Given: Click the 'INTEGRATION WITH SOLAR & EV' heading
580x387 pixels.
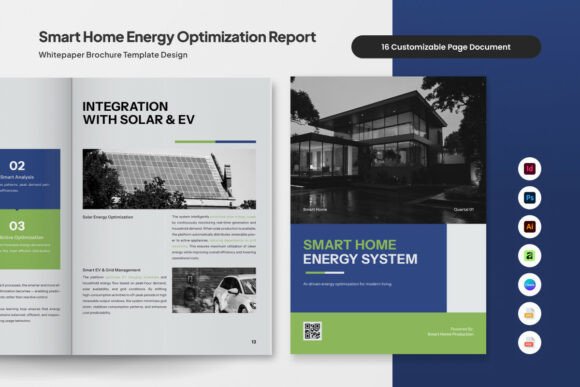Looking at the screenshot, I should click(138, 113).
